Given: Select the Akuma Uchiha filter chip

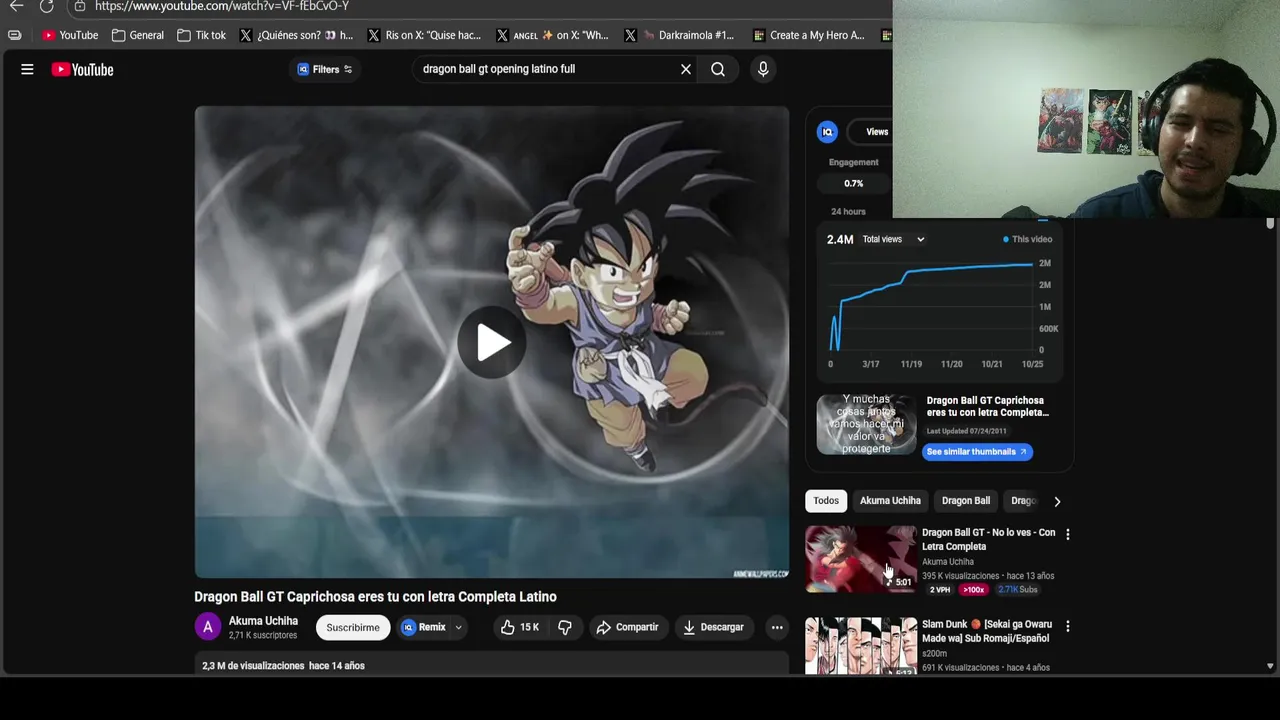Looking at the screenshot, I should pyautogui.click(x=890, y=501).
